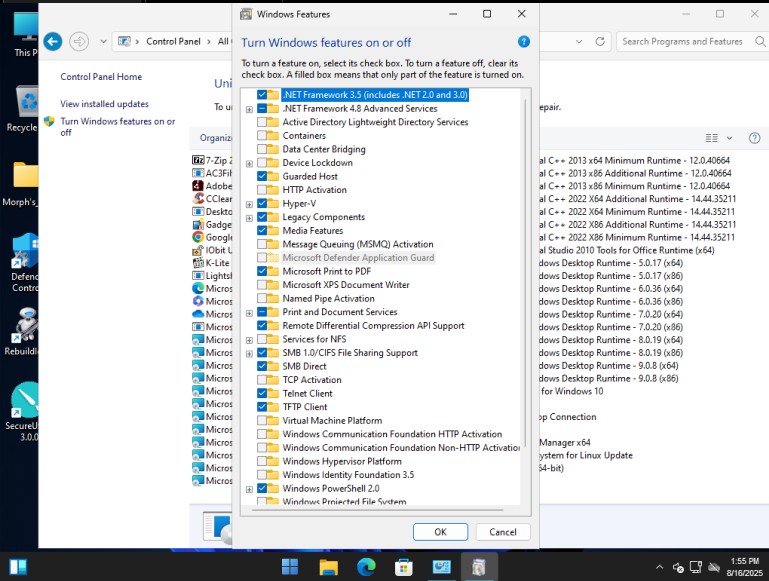Open View installed updates link
The image size is (769, 581).
click(x=104, y=104)
